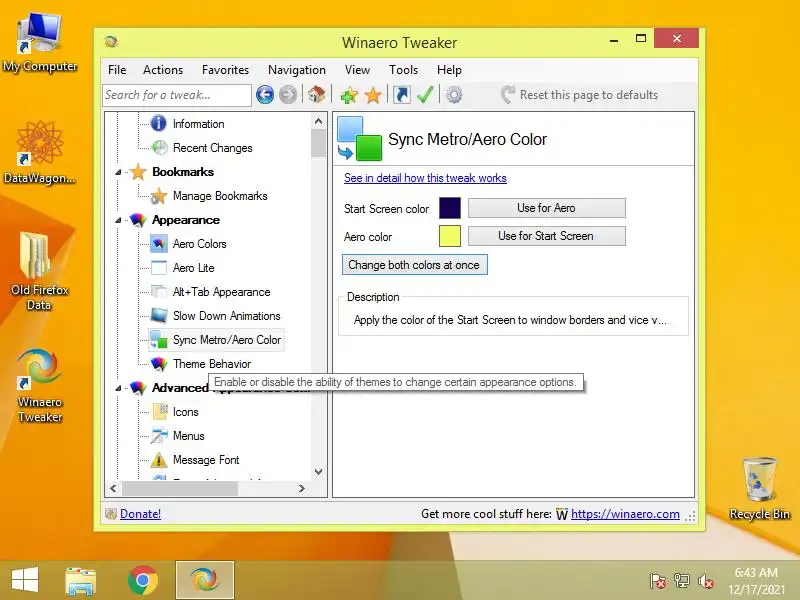
Task: Select the Sync Metro/Aero Color tree row
Action: click(216, 340)
